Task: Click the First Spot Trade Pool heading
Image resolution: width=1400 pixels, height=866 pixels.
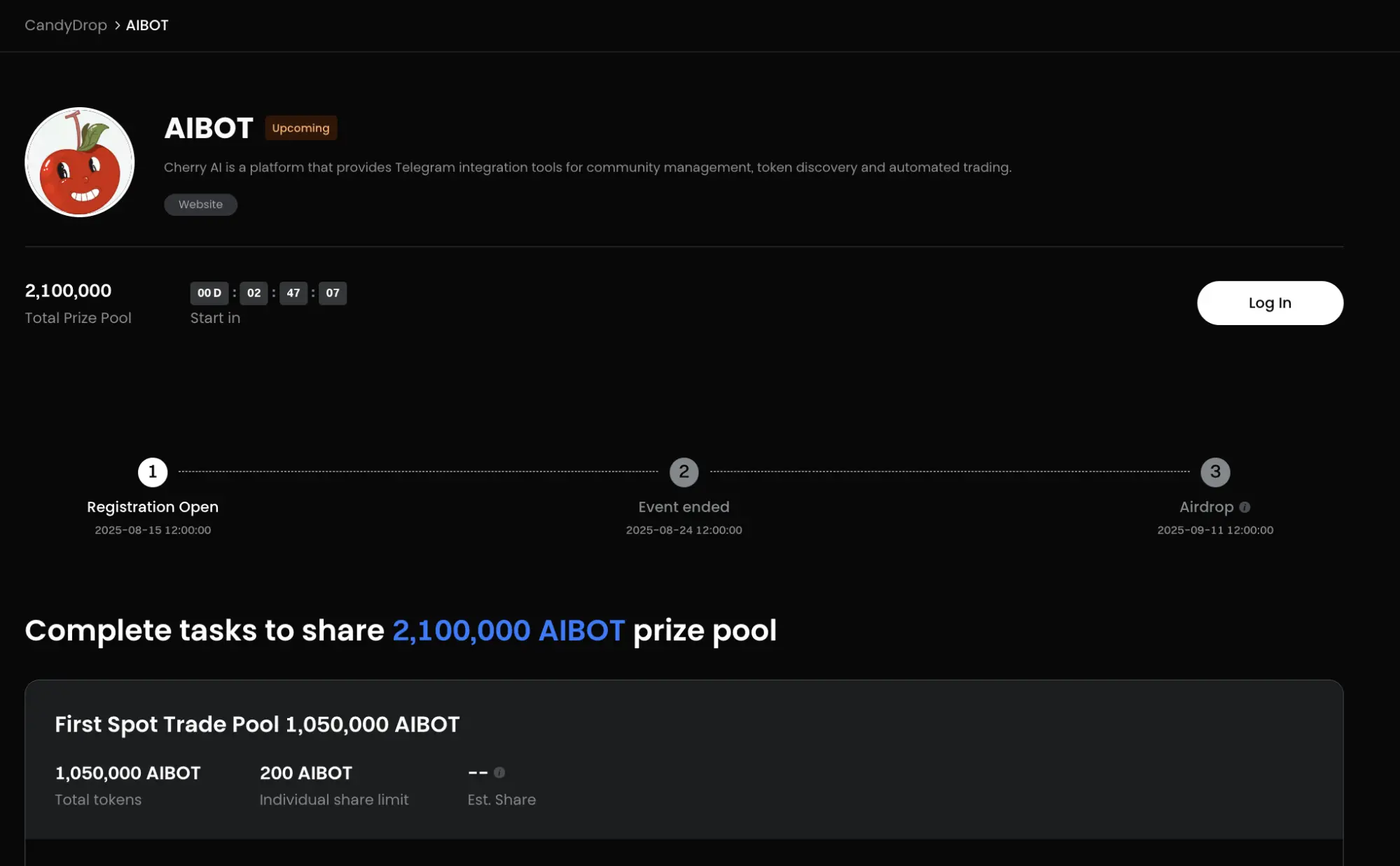Action: tap(257, 724)
